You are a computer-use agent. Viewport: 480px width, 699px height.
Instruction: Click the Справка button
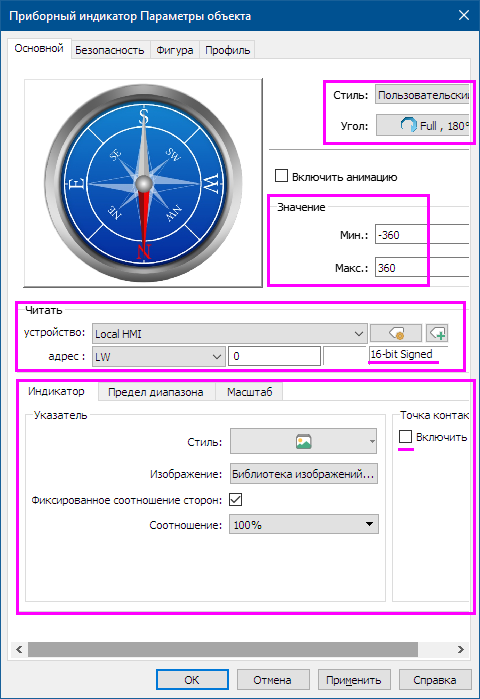pyautogui.click(x=435, y=679)
